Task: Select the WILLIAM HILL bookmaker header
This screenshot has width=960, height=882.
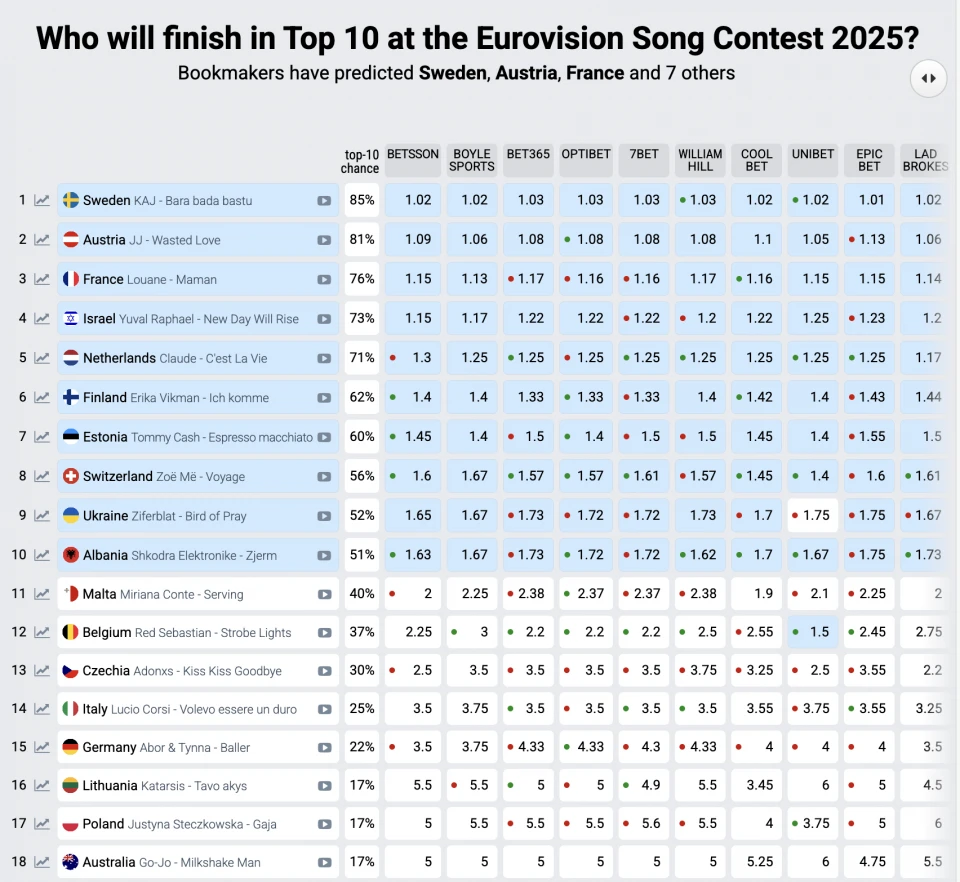Action: (700, 160)
